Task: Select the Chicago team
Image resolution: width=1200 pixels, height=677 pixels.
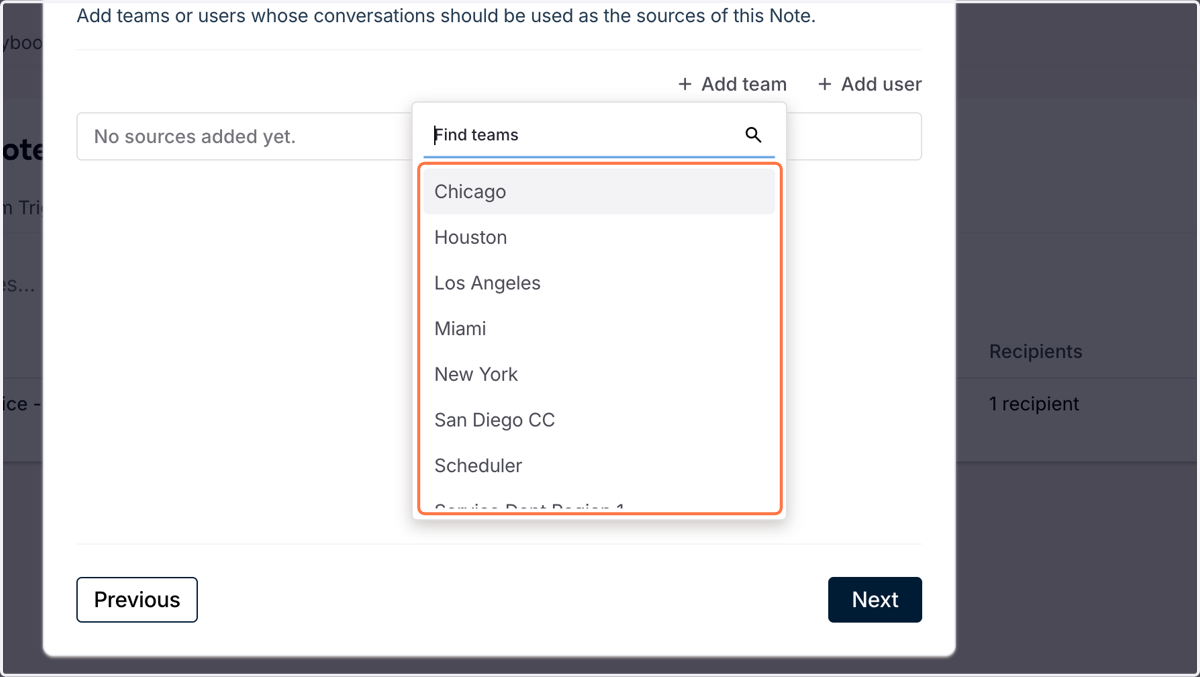Action: [x=599, y=191]
